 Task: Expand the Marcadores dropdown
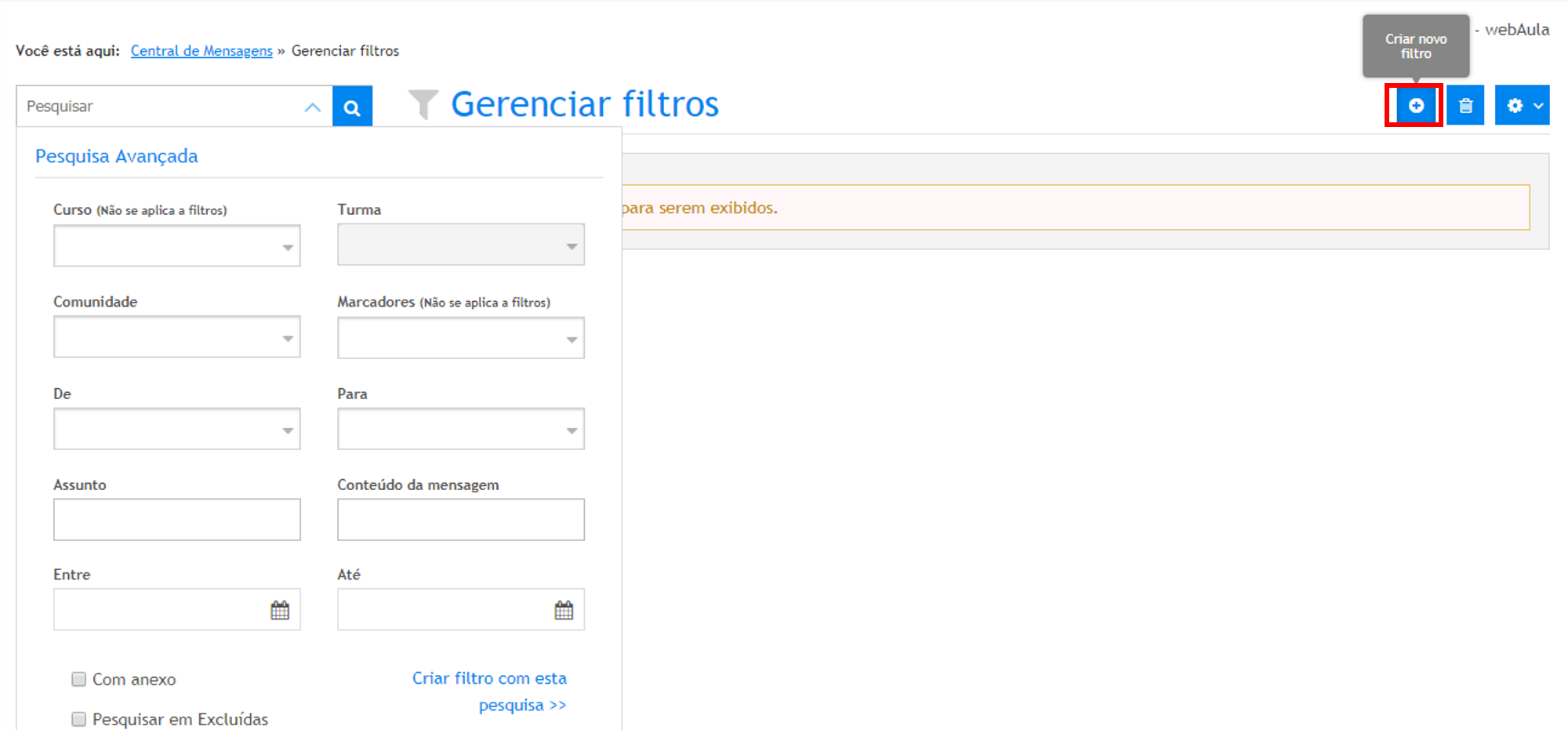coord(461,339)
